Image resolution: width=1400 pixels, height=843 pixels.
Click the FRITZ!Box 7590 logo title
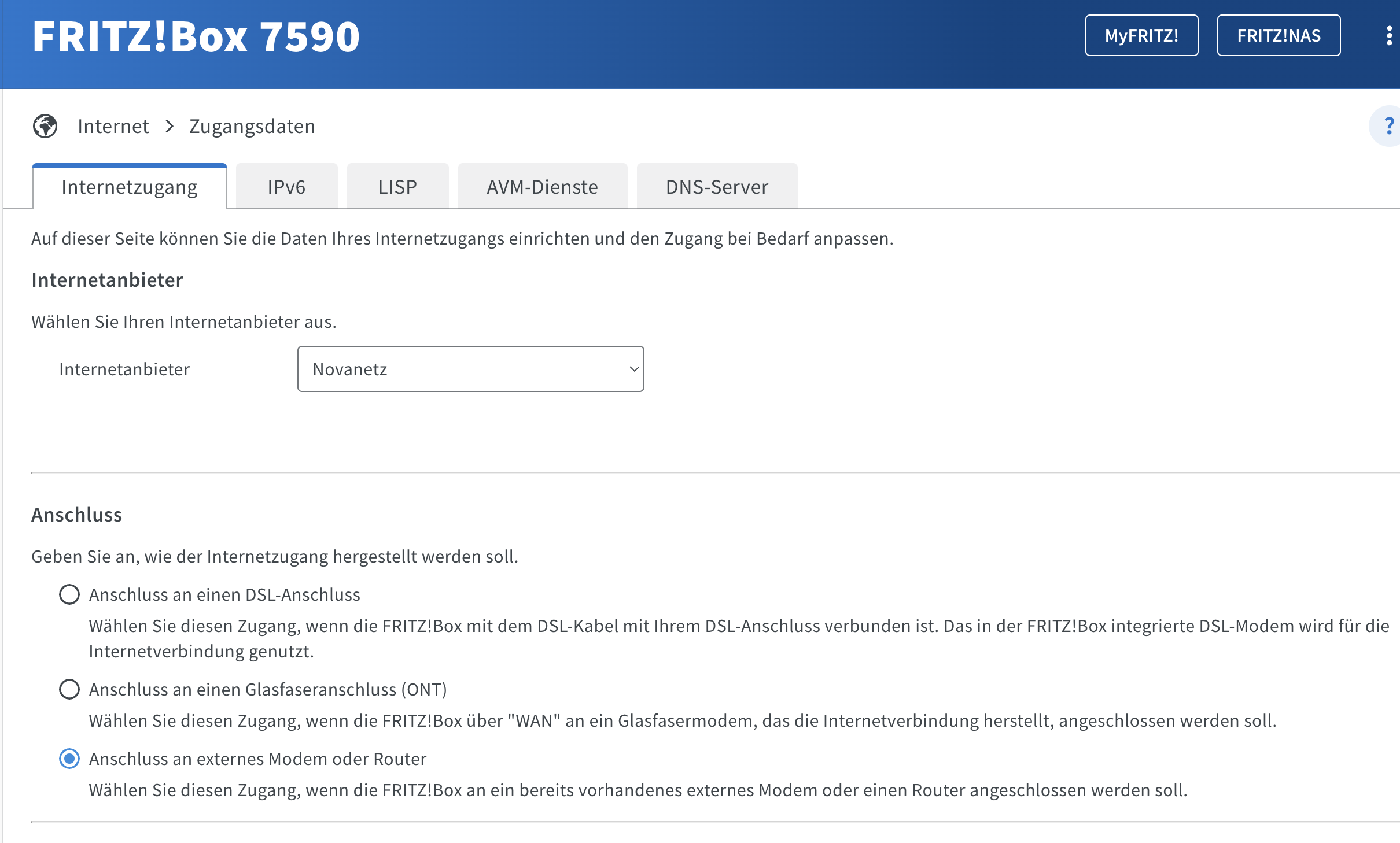point(196,37)
